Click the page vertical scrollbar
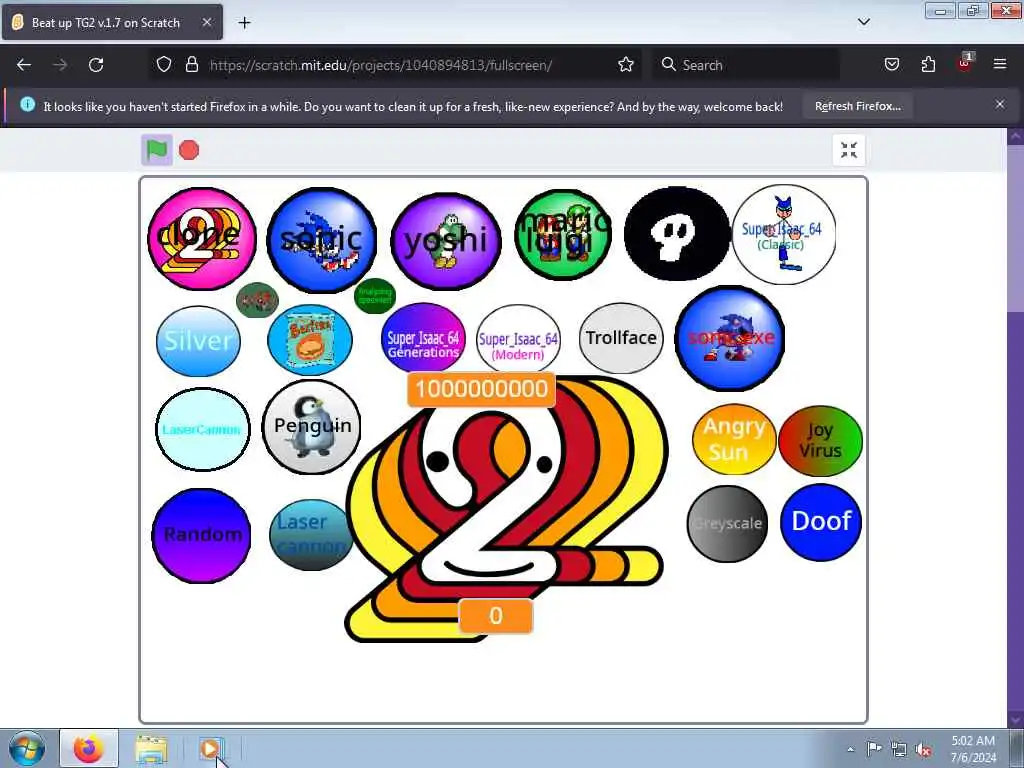Viewport: 1024px width, 768px height. tap(1016, 427)
